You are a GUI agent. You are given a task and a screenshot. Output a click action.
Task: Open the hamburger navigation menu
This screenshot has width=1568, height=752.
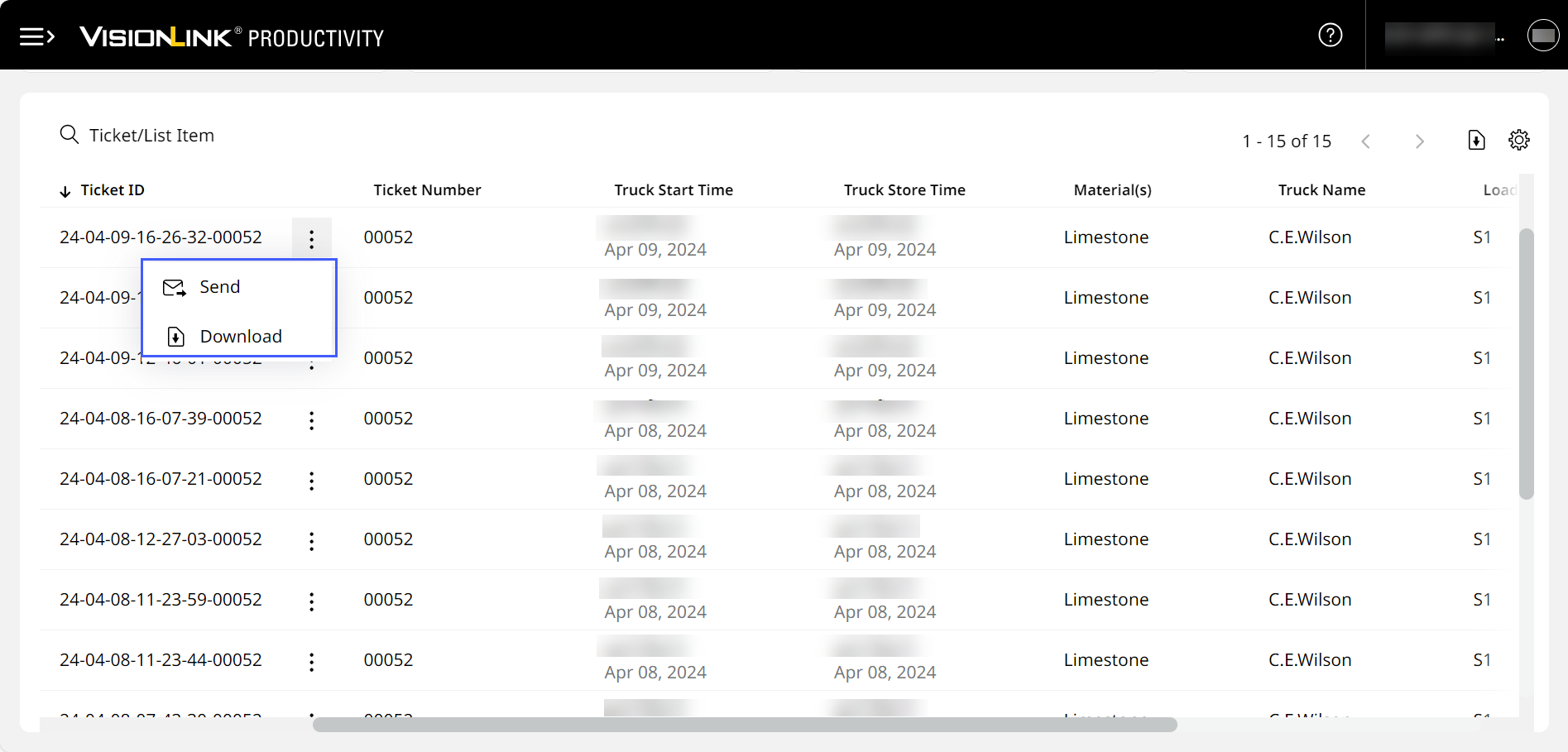pos(36,36)
